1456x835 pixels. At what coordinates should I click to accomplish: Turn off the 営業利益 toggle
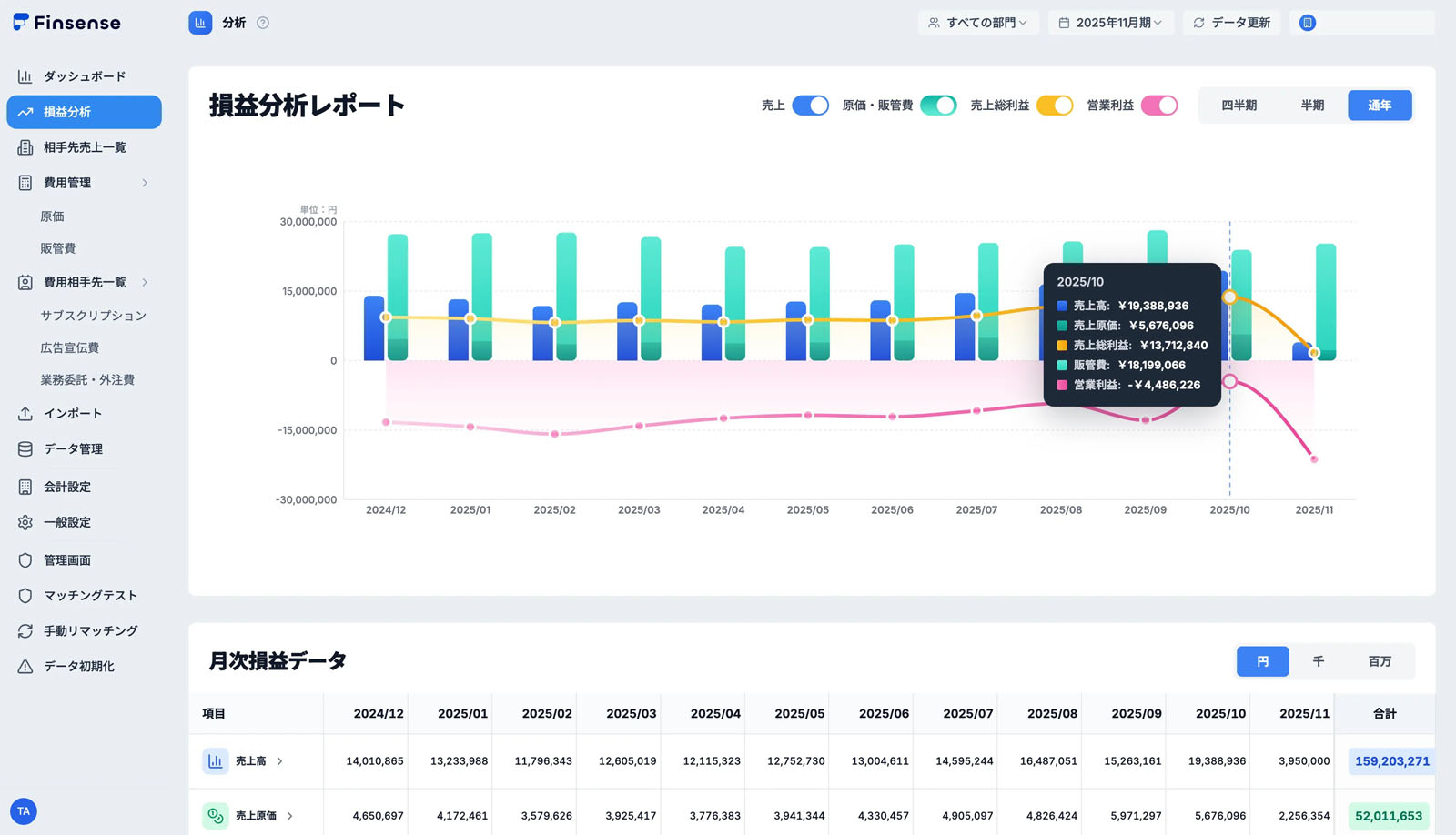point(1159,106)
